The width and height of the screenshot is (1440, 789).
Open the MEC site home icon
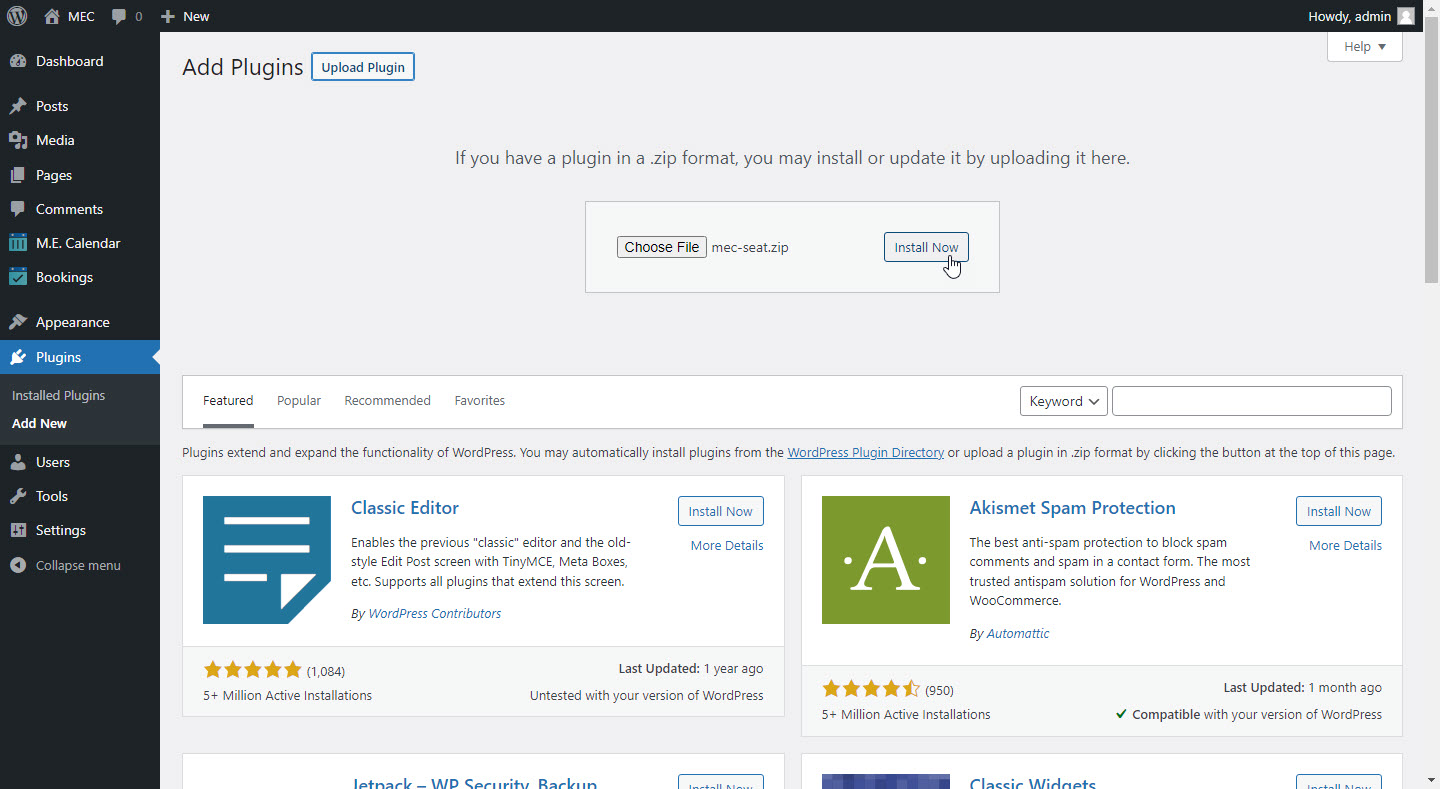(x=52, y=16)
